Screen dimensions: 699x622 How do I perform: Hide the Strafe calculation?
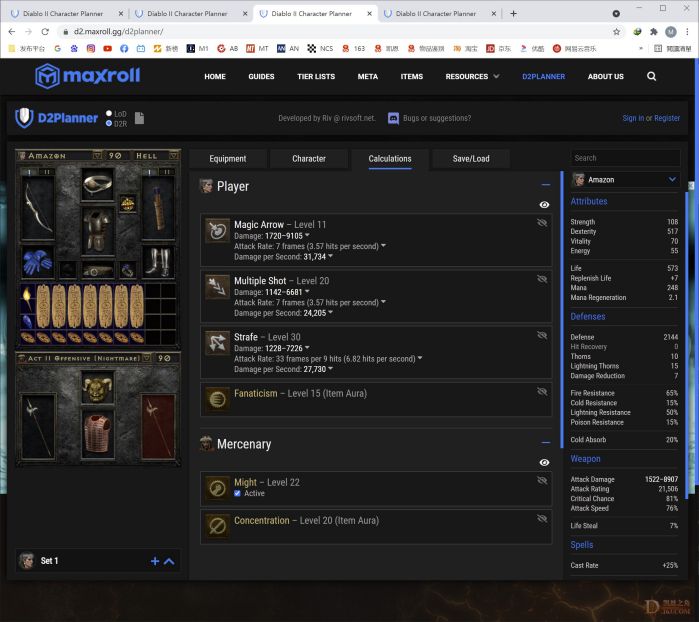[x=542, y=335]
